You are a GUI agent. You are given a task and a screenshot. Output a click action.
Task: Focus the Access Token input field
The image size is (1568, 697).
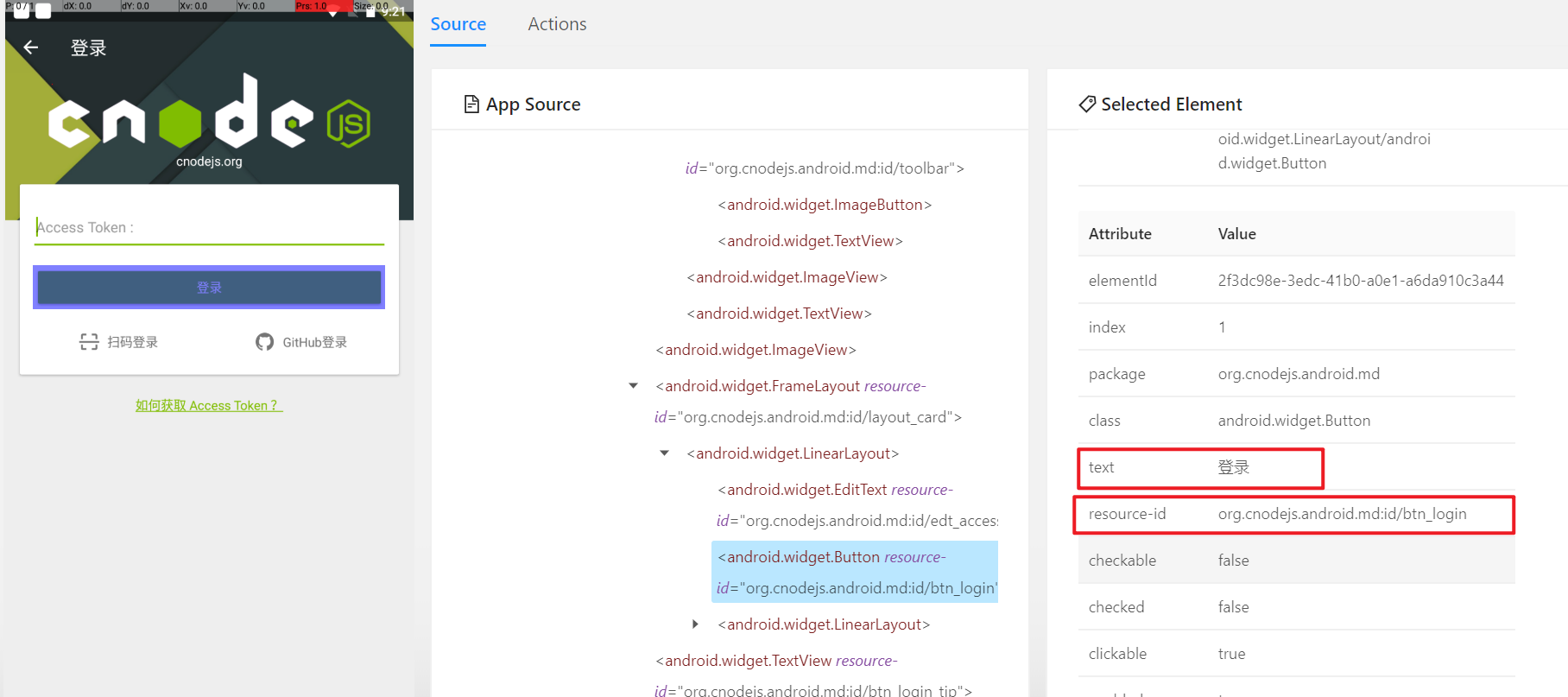click(x=209, y=228)
